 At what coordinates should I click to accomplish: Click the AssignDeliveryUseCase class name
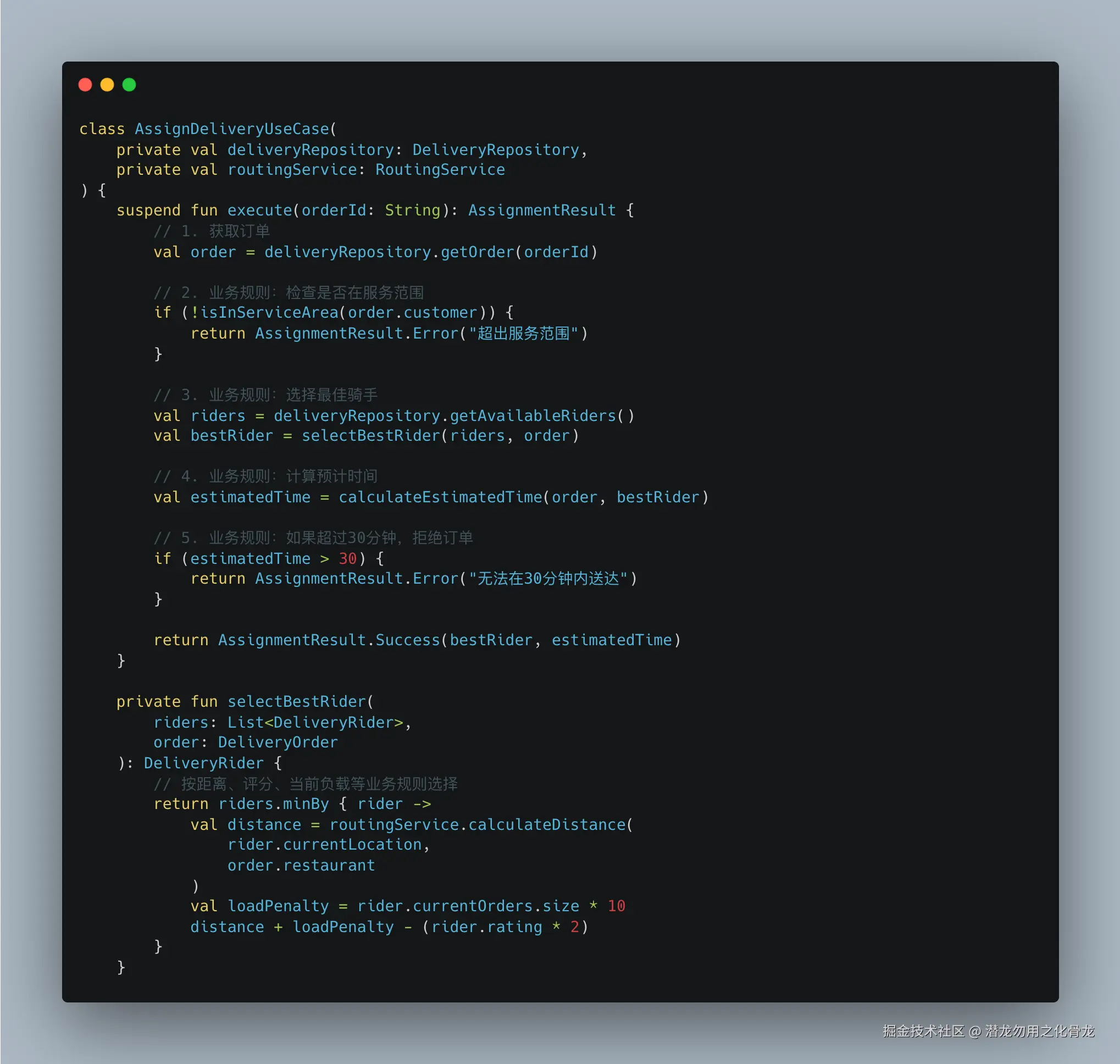click(232, 129)
